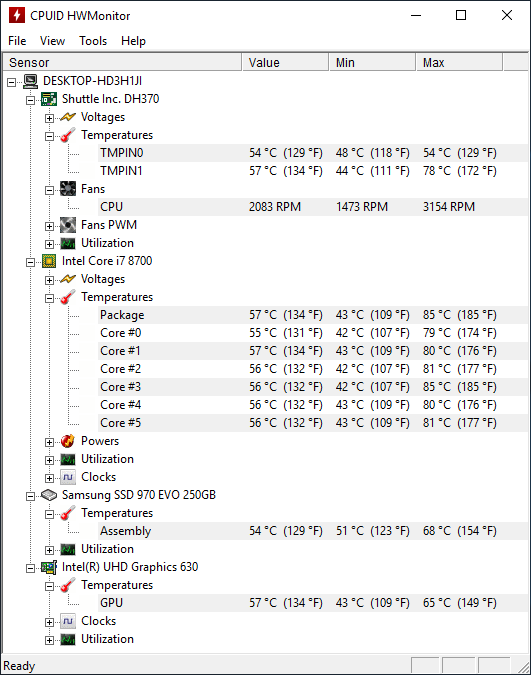This screenshot has height=675, width=531.
Task: Click the Shuttle Inc. DH370 motherboard icon
Action: [49, 99]
